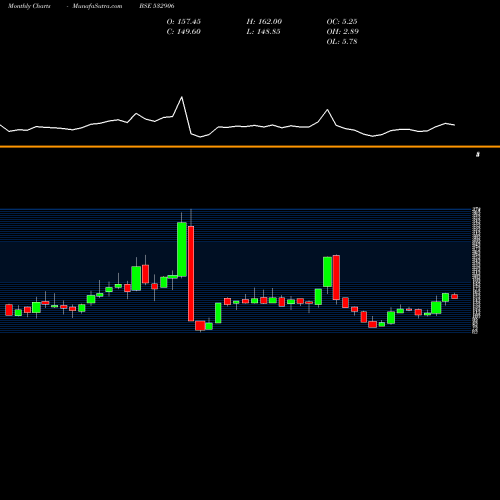Click the 'OL: 5.78' value
500x500 pixels.
[x=342, y=42]
